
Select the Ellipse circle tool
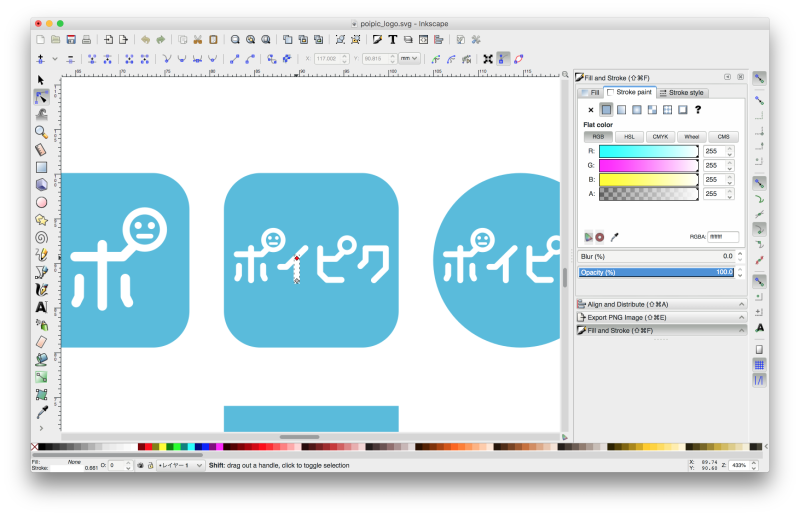[41, 203]
